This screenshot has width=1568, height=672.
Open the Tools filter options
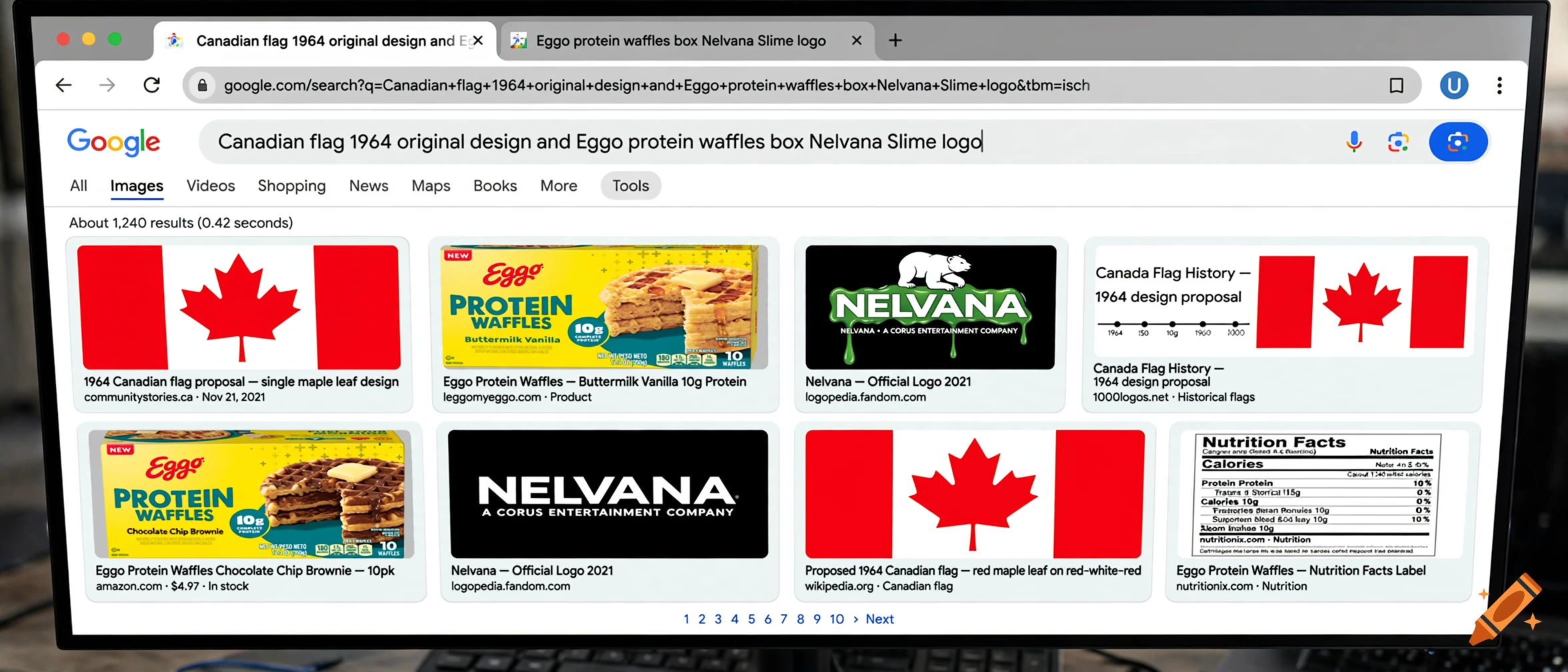(x=631, y=185)
